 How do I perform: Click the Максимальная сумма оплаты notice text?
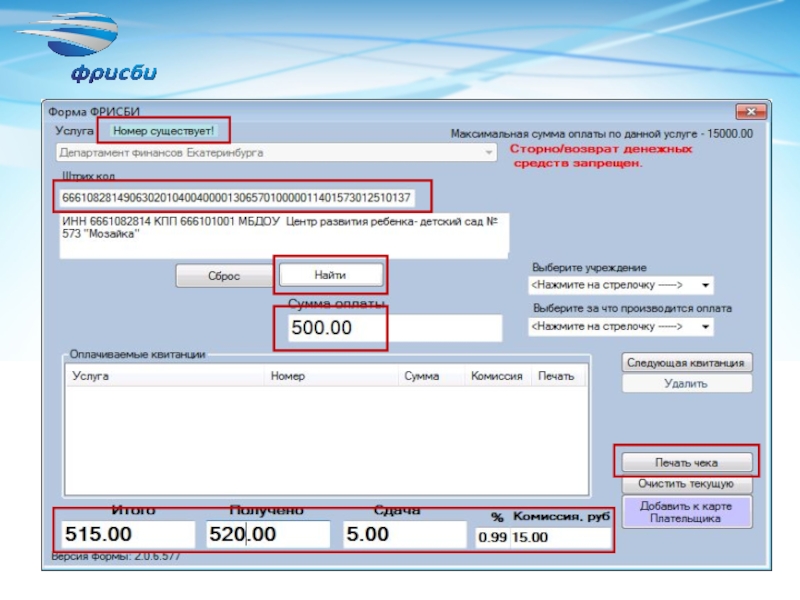[x=602, y=134]
